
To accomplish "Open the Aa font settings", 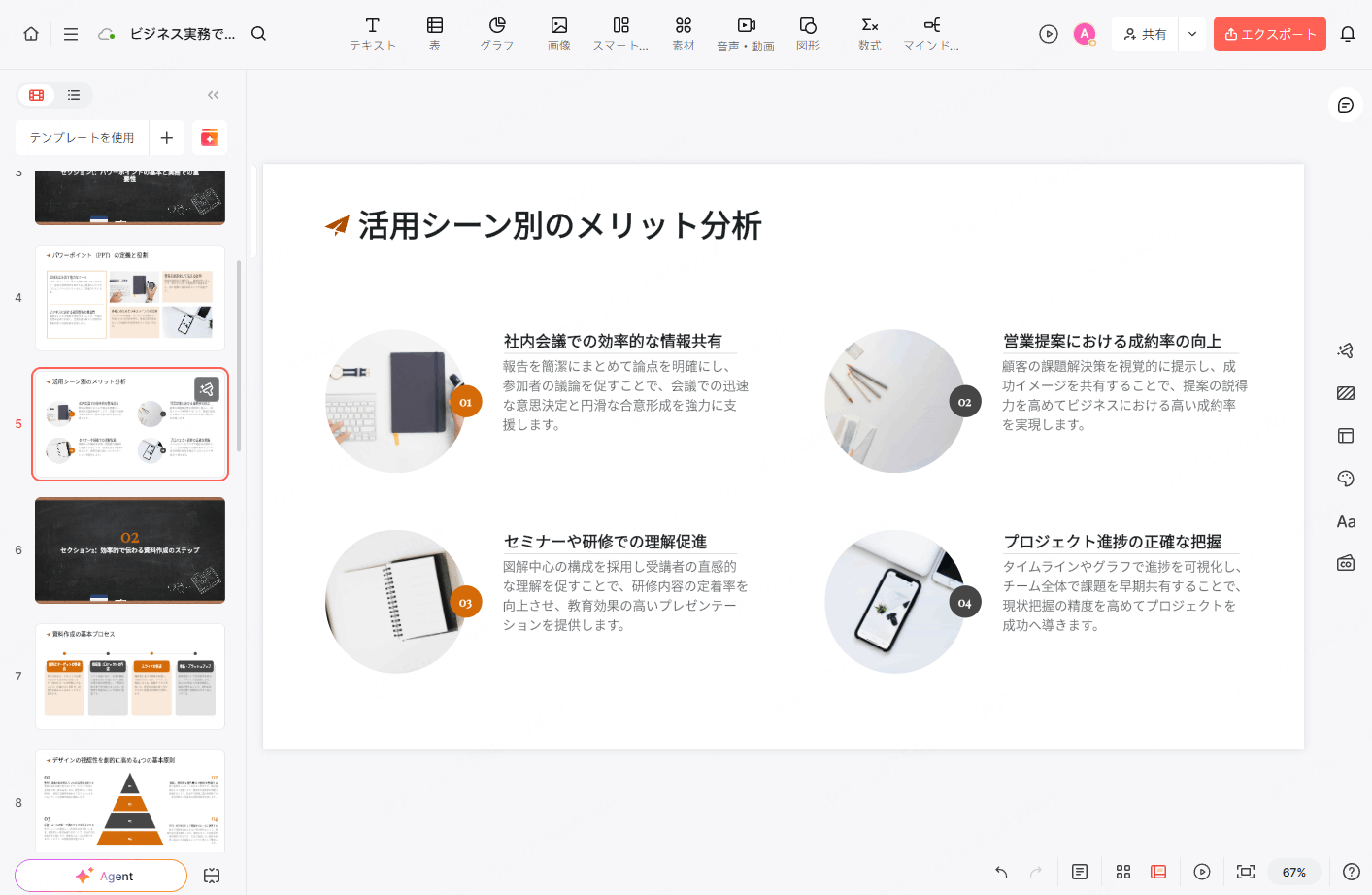I will [1346, 521].
